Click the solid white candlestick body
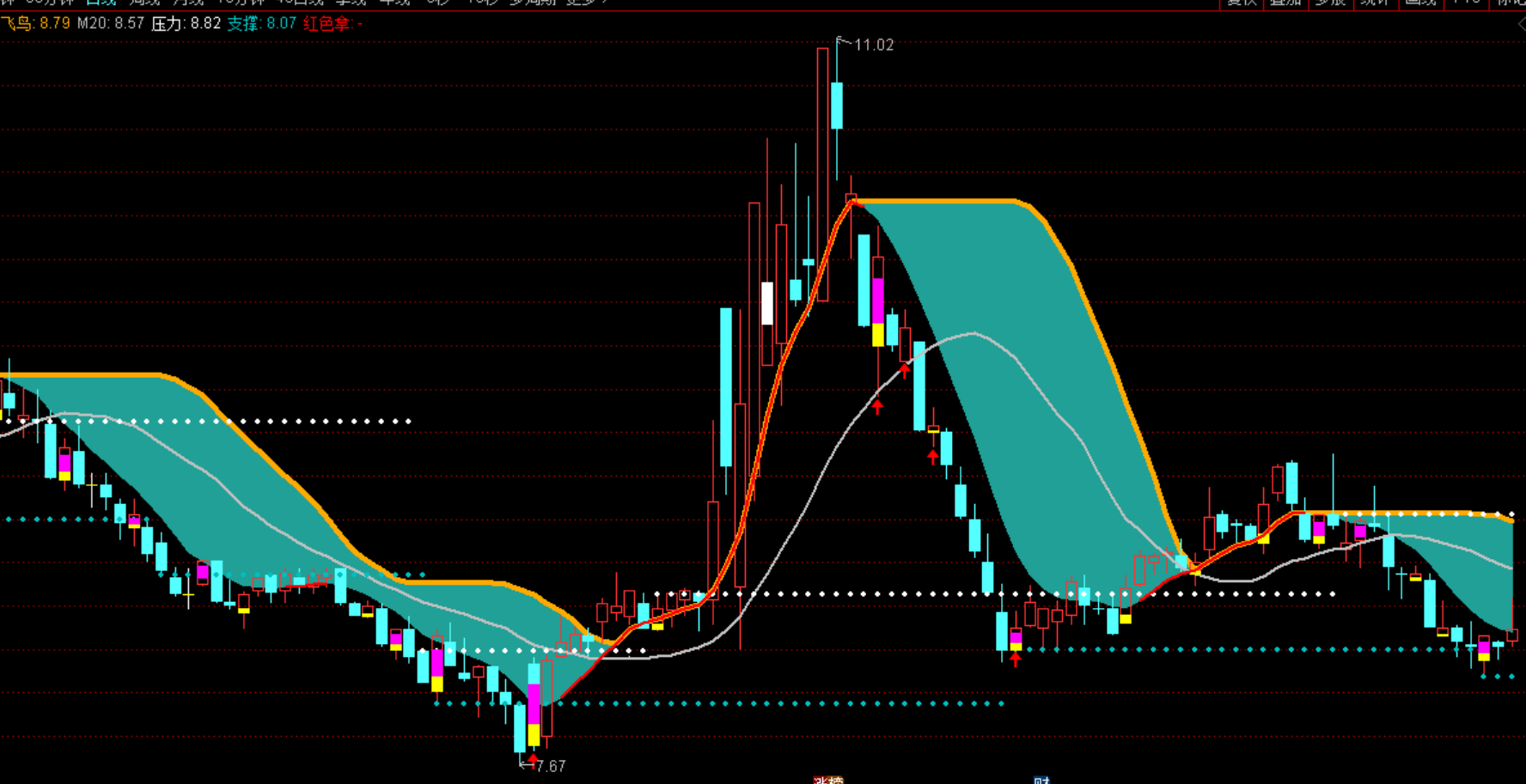This screenshot has height=784, width=1526. (767, 303)
